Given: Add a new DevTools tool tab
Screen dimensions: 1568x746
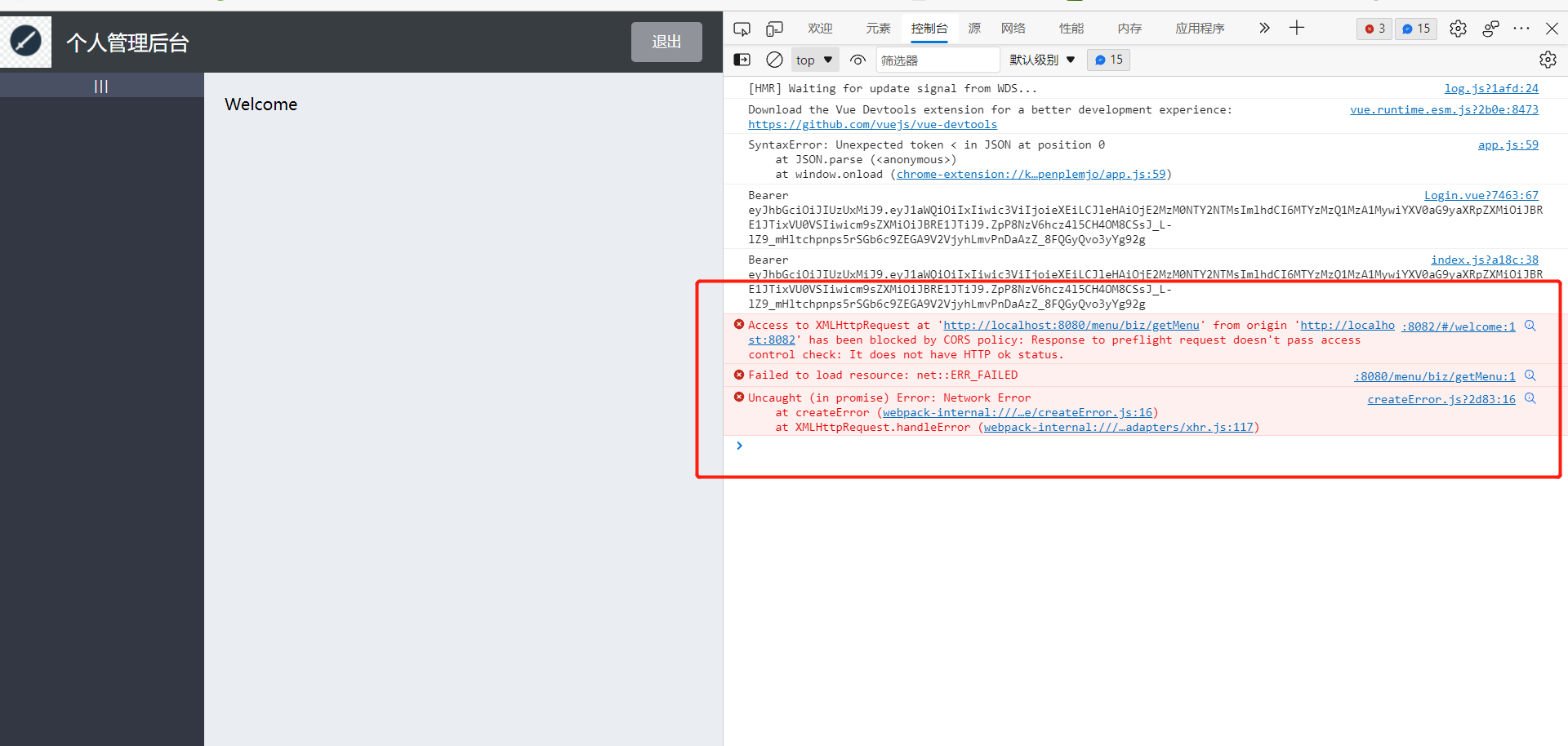Looking at the screenshot, I should [1297, 29].
